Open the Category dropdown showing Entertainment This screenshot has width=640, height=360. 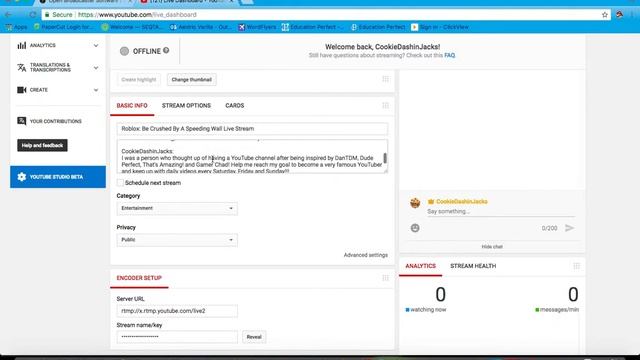click(x=177, y=208)
